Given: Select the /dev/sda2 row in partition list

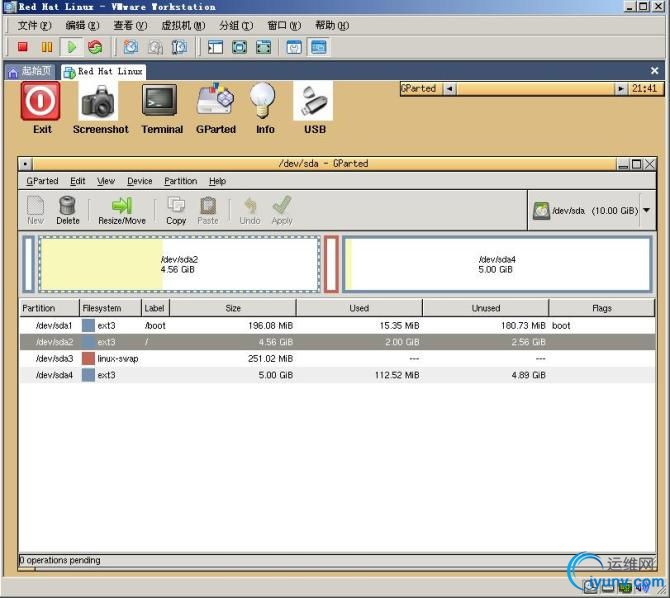Looking at the screenshot, I should coord(337,342).
